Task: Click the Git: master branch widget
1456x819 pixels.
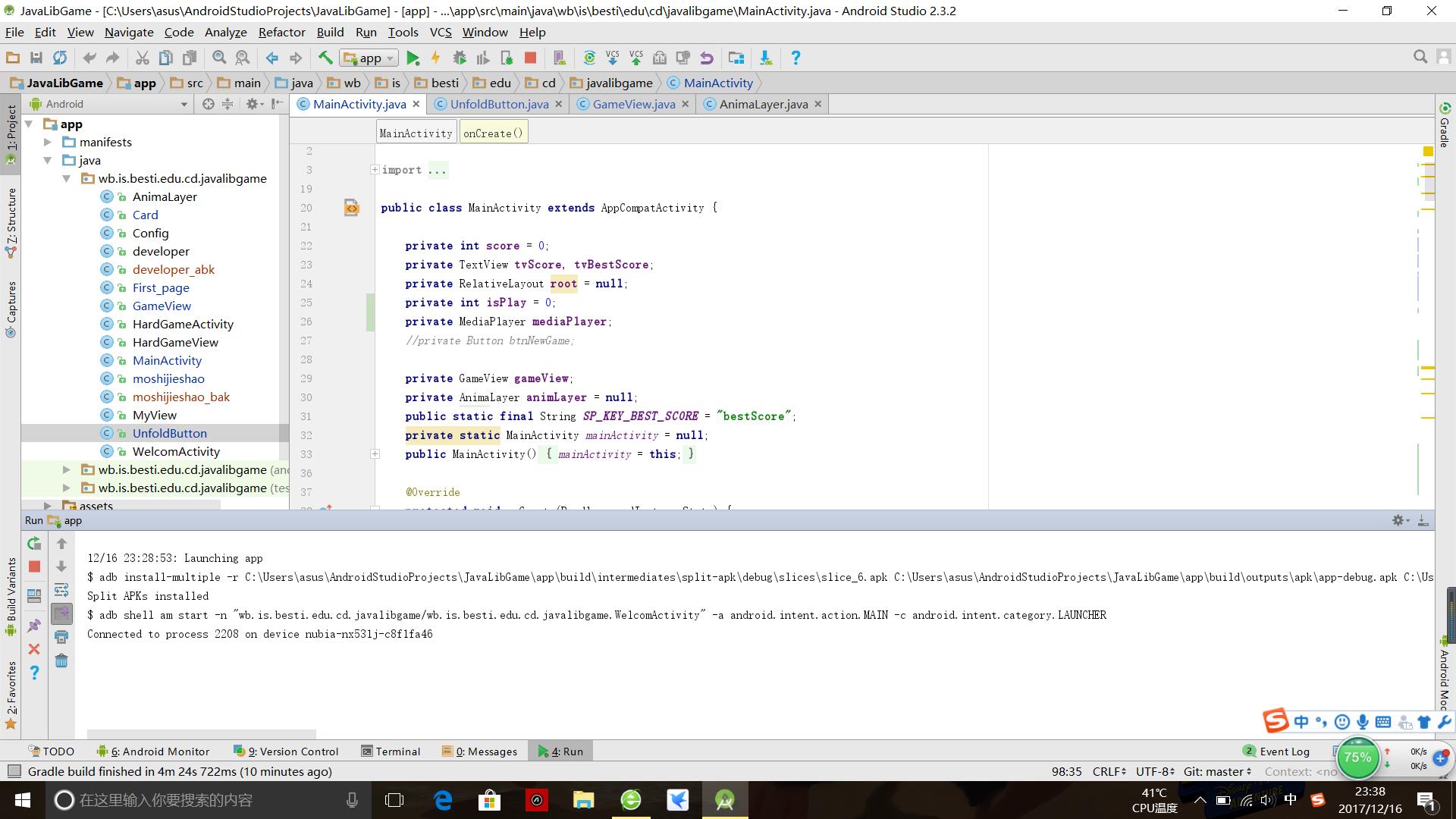Action: pos(1217,771)
